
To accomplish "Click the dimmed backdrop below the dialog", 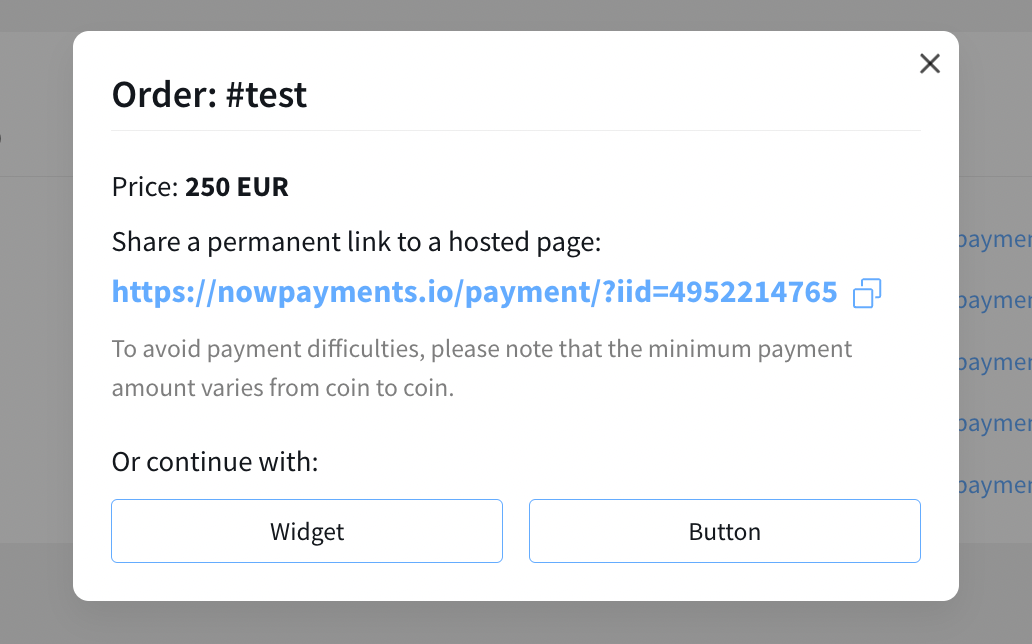I will pos(515,624).
